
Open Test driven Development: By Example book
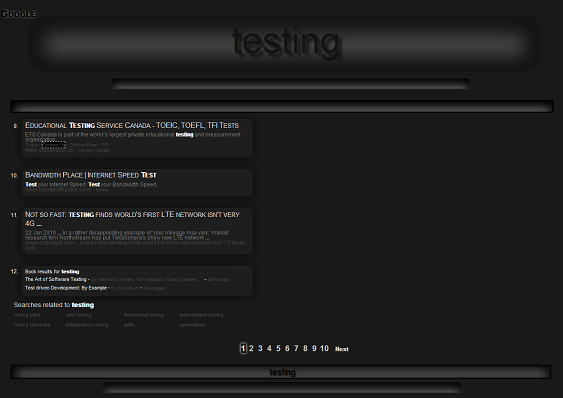coord(66,288)
